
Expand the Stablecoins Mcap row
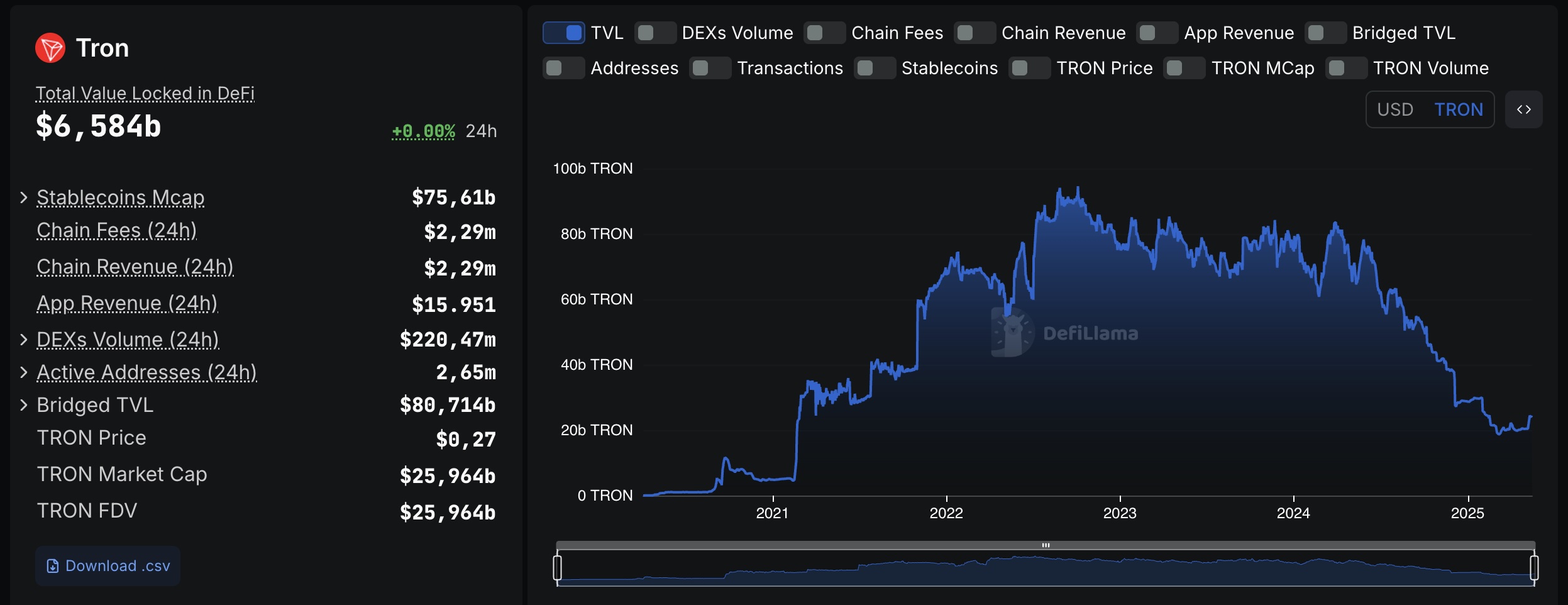coord(24,197)
